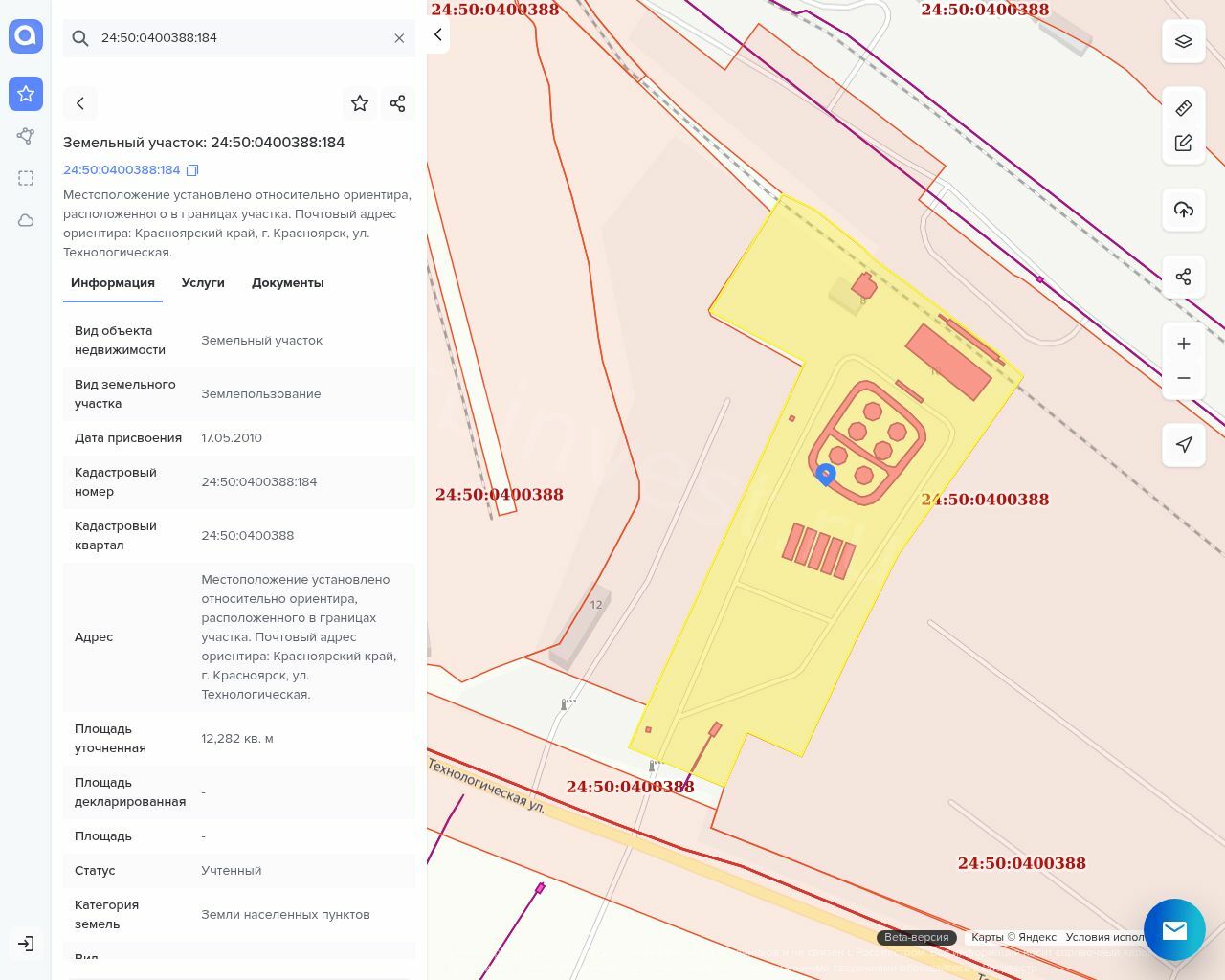Screen dimensions: 1225x980
Task: Share the map using map share icon
Action: [1184, 277]
